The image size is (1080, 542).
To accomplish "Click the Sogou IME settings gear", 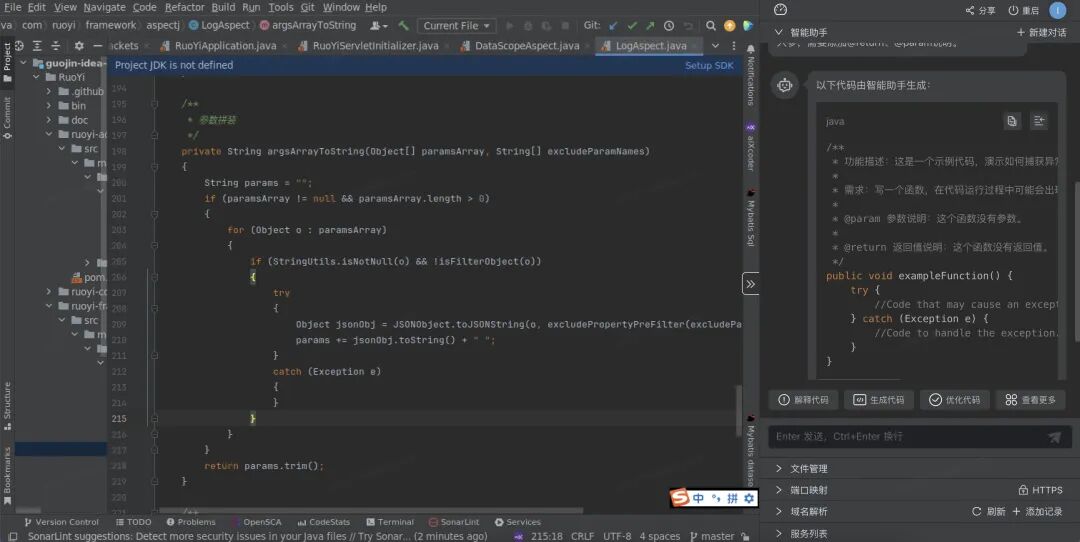I will (749, 498).
